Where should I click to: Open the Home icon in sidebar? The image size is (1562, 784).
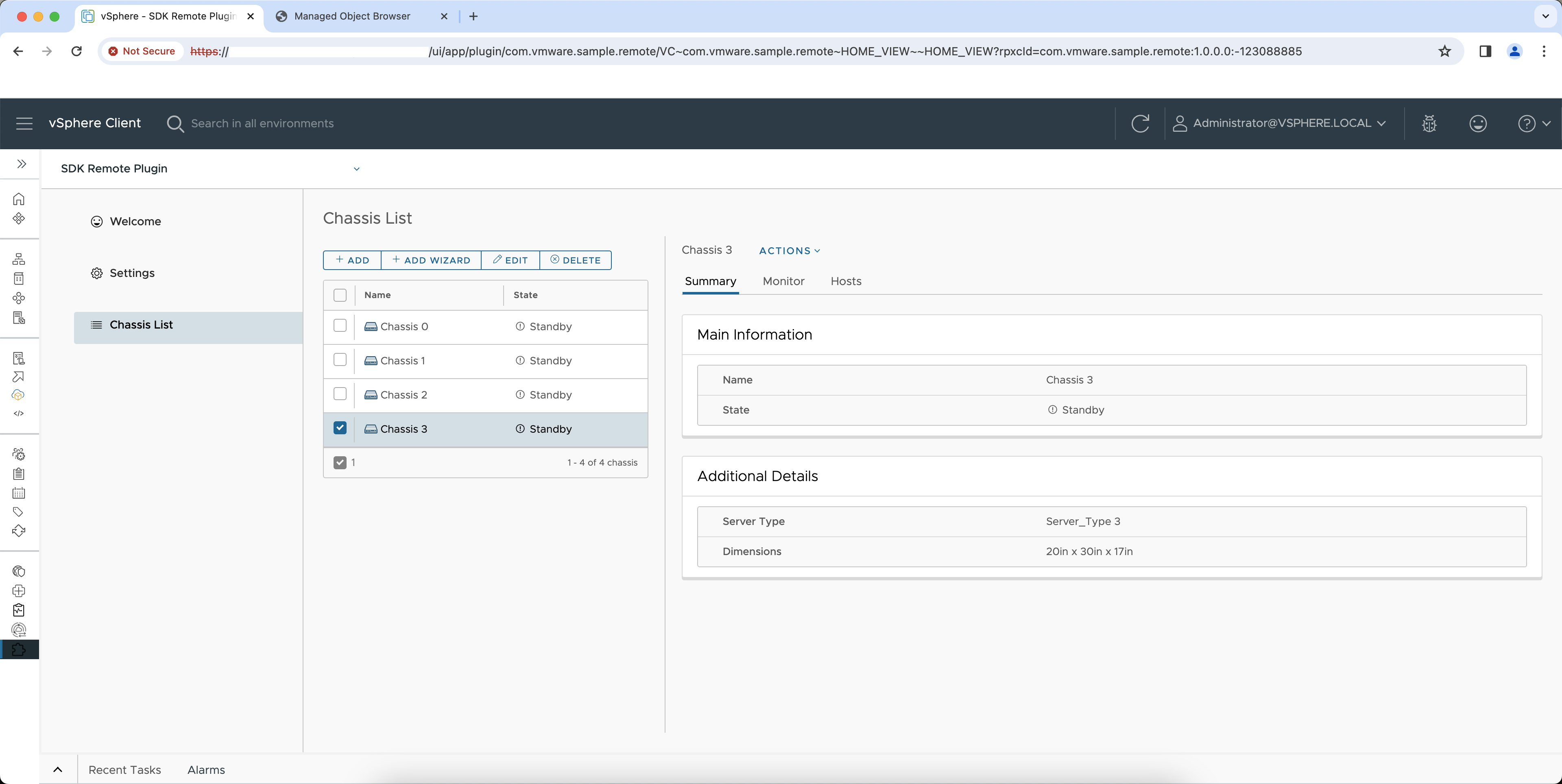[x=19, y=199]
